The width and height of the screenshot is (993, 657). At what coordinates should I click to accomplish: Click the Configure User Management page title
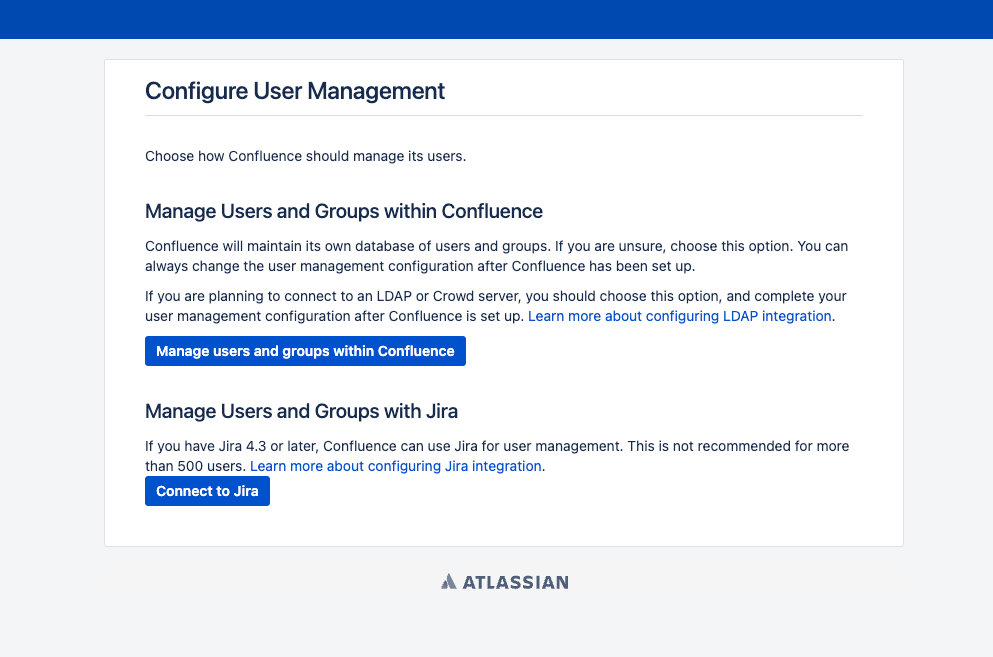tap(294, 91)
